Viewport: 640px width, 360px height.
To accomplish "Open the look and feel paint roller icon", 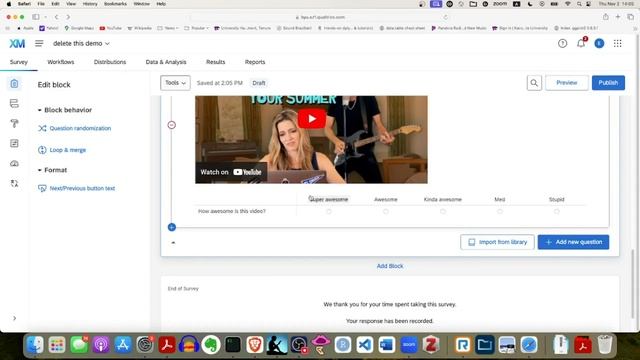I will pos(14,123).
